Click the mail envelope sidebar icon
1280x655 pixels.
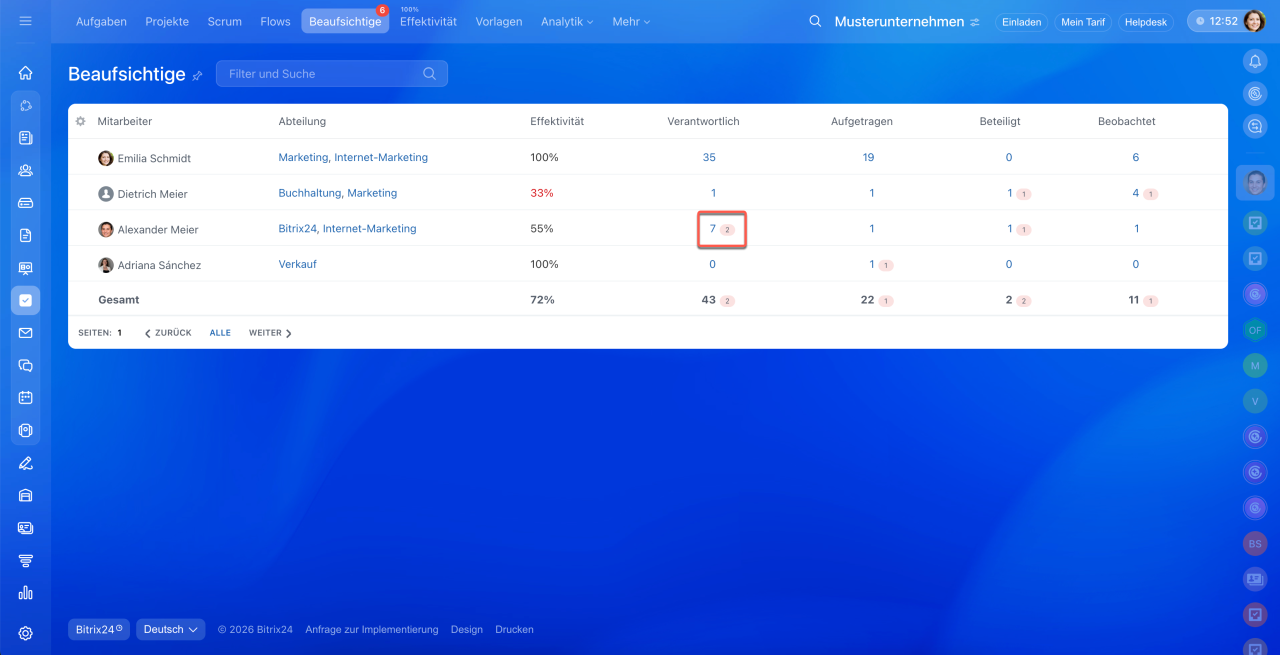25,333
